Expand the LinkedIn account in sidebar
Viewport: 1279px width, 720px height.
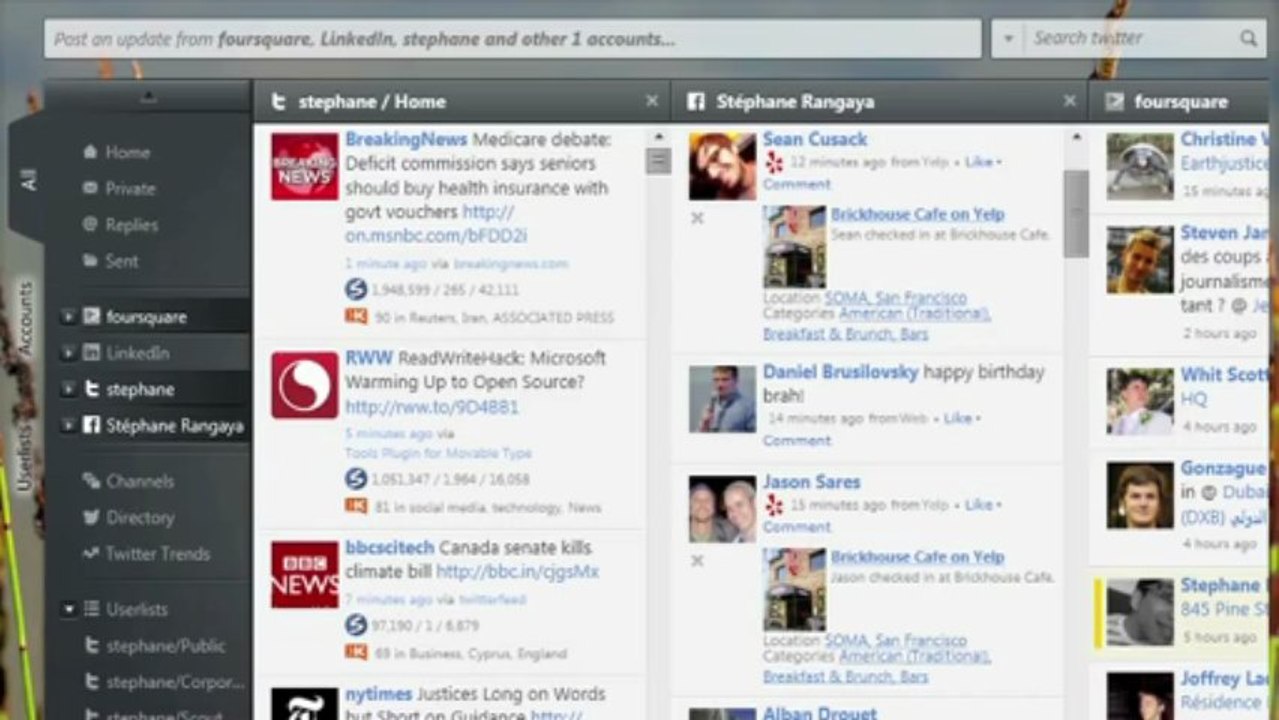point(68,353)
